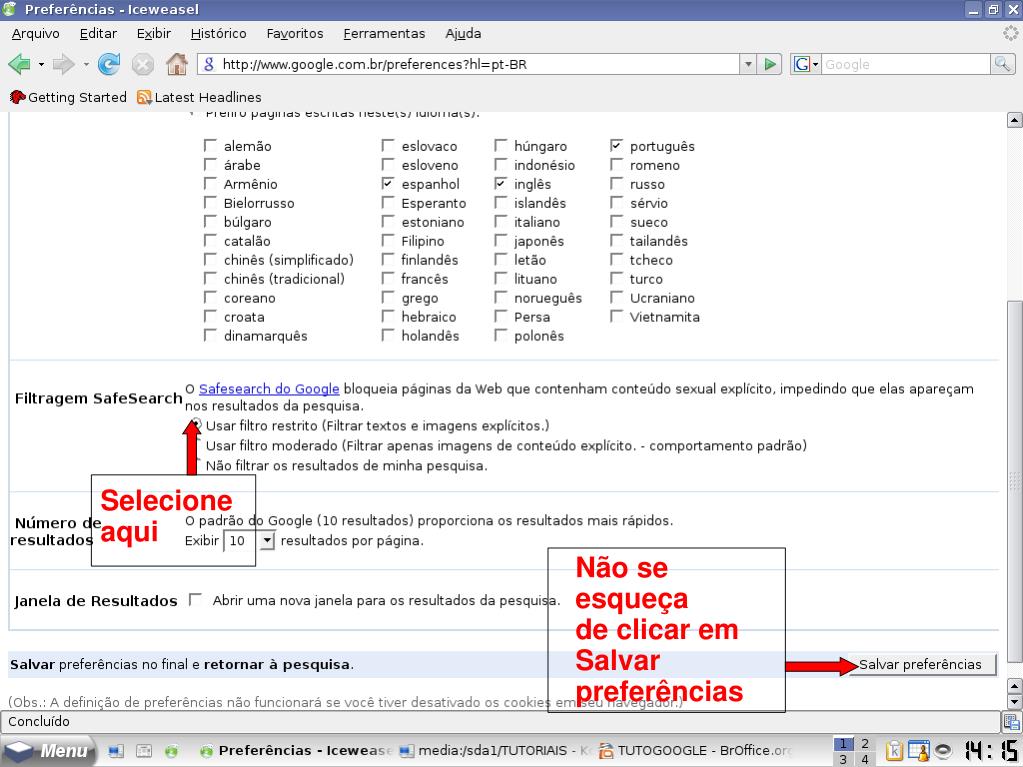Click in the Google search box
1023x767 pixels.
(x=906, y=64)
